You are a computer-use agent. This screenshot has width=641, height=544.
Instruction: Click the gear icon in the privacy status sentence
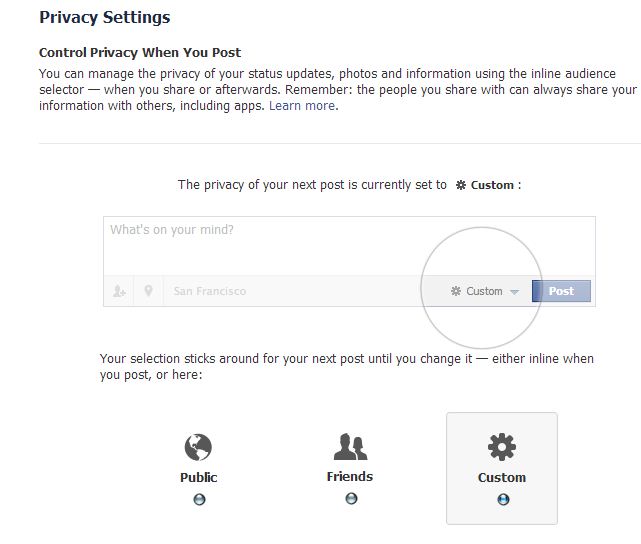(460, 185)
